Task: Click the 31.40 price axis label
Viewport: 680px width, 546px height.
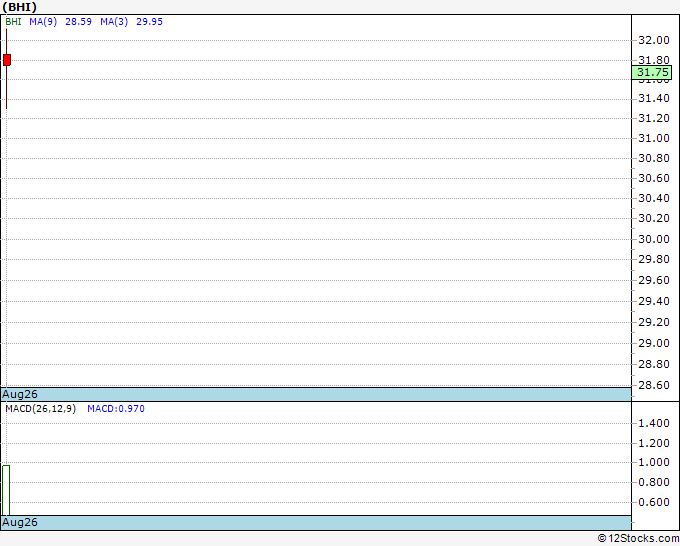Action: [654, 98]
